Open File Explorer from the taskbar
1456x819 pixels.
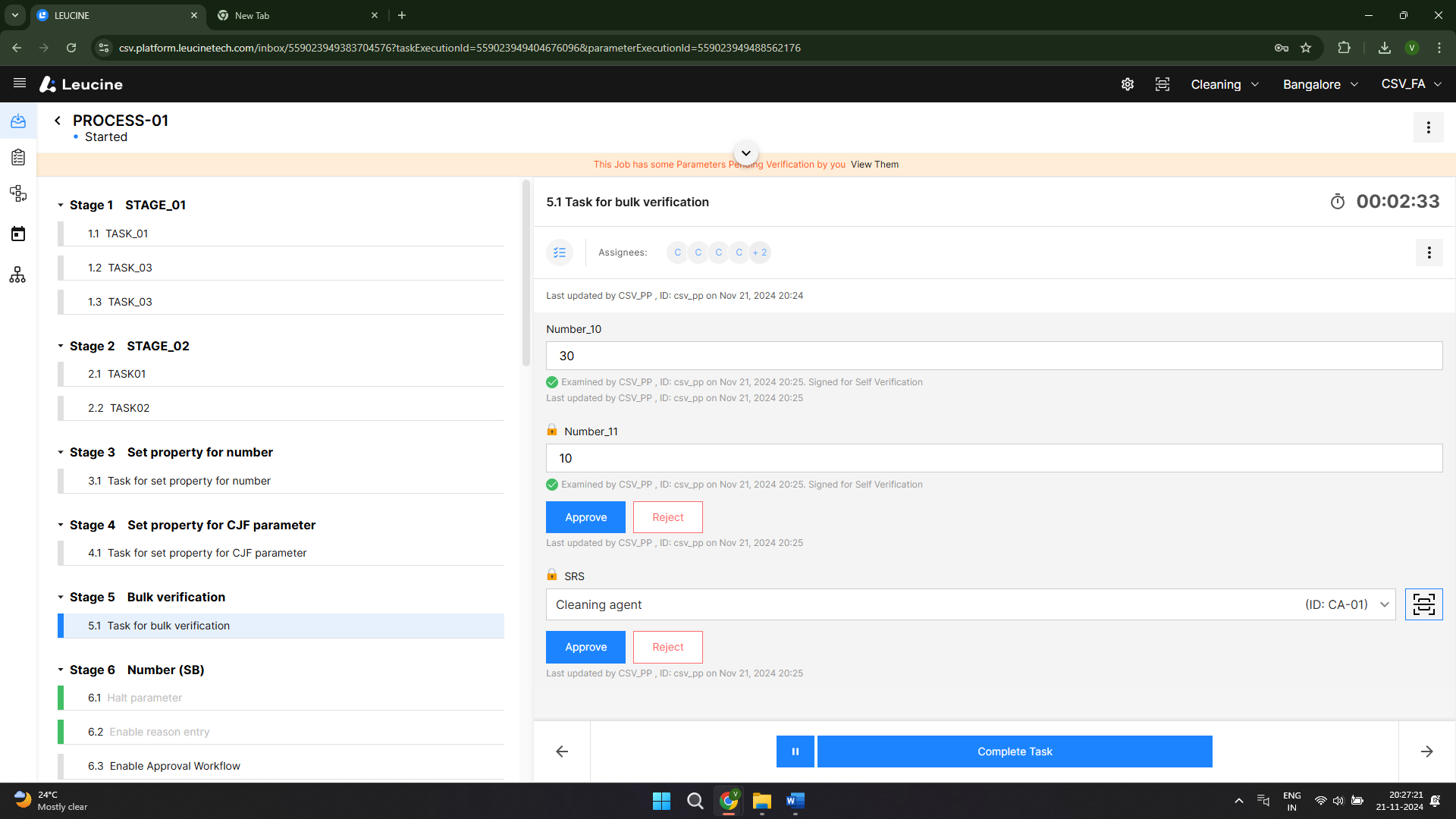[x=761, y=801]
